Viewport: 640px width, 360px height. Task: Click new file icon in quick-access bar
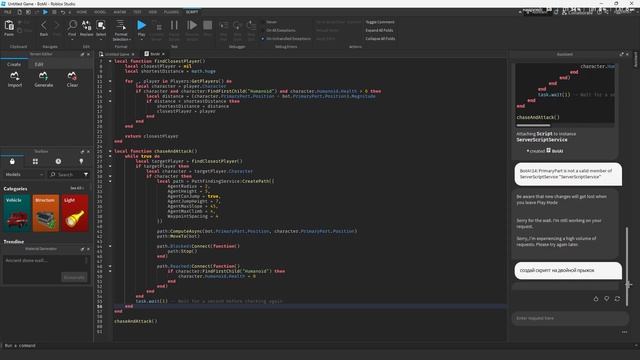19,12
